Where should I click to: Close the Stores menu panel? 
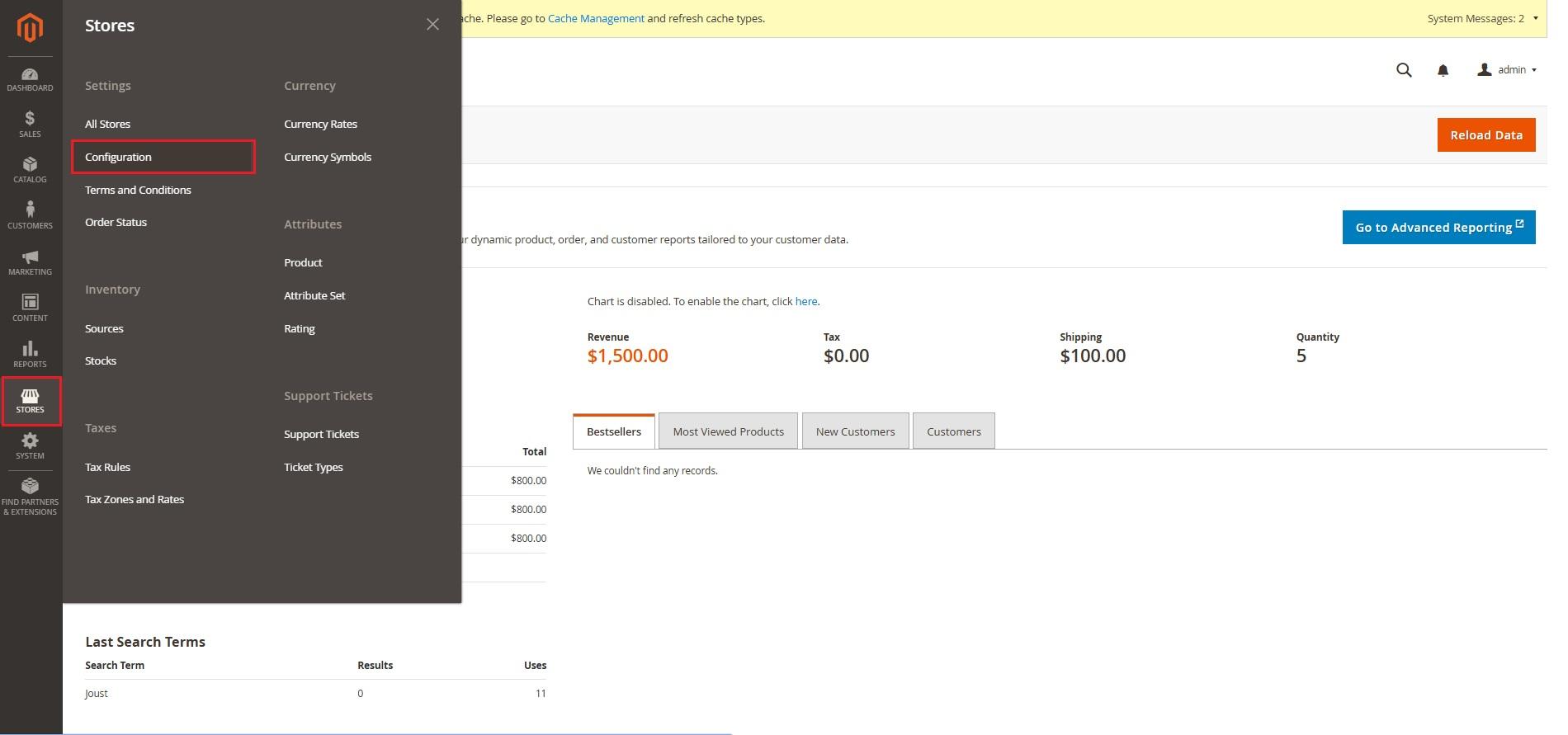coord(432,25)
